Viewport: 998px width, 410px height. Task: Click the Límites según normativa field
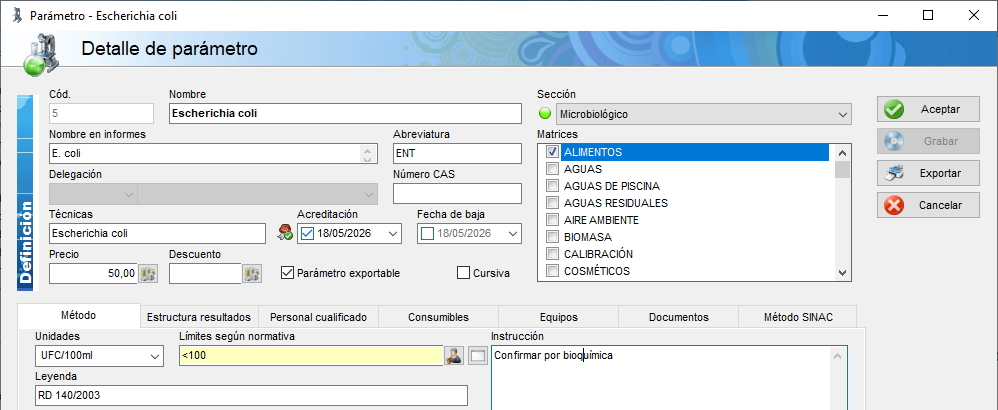click(311, 356)
